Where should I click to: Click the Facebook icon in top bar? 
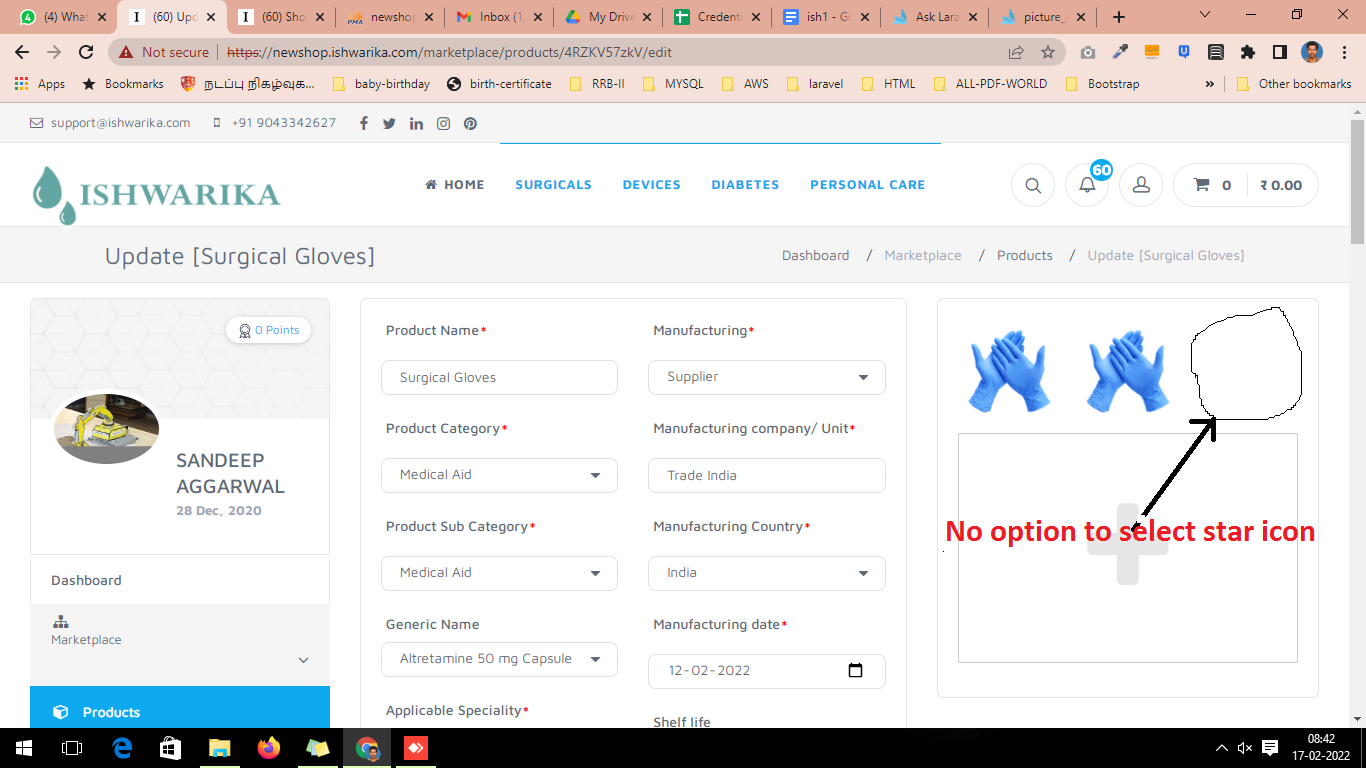click(363, 123)
